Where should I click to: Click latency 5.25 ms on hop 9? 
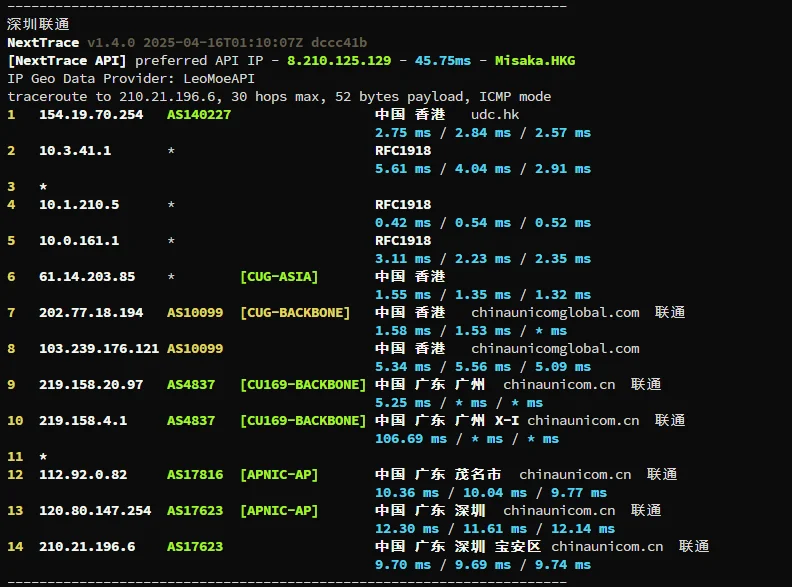(403, 403)
